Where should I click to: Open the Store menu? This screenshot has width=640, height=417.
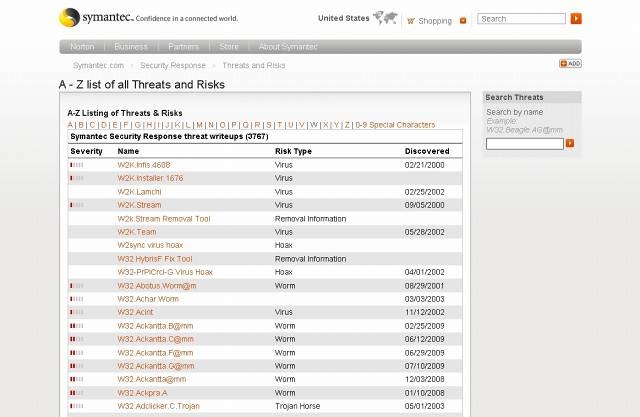[229, 47]
